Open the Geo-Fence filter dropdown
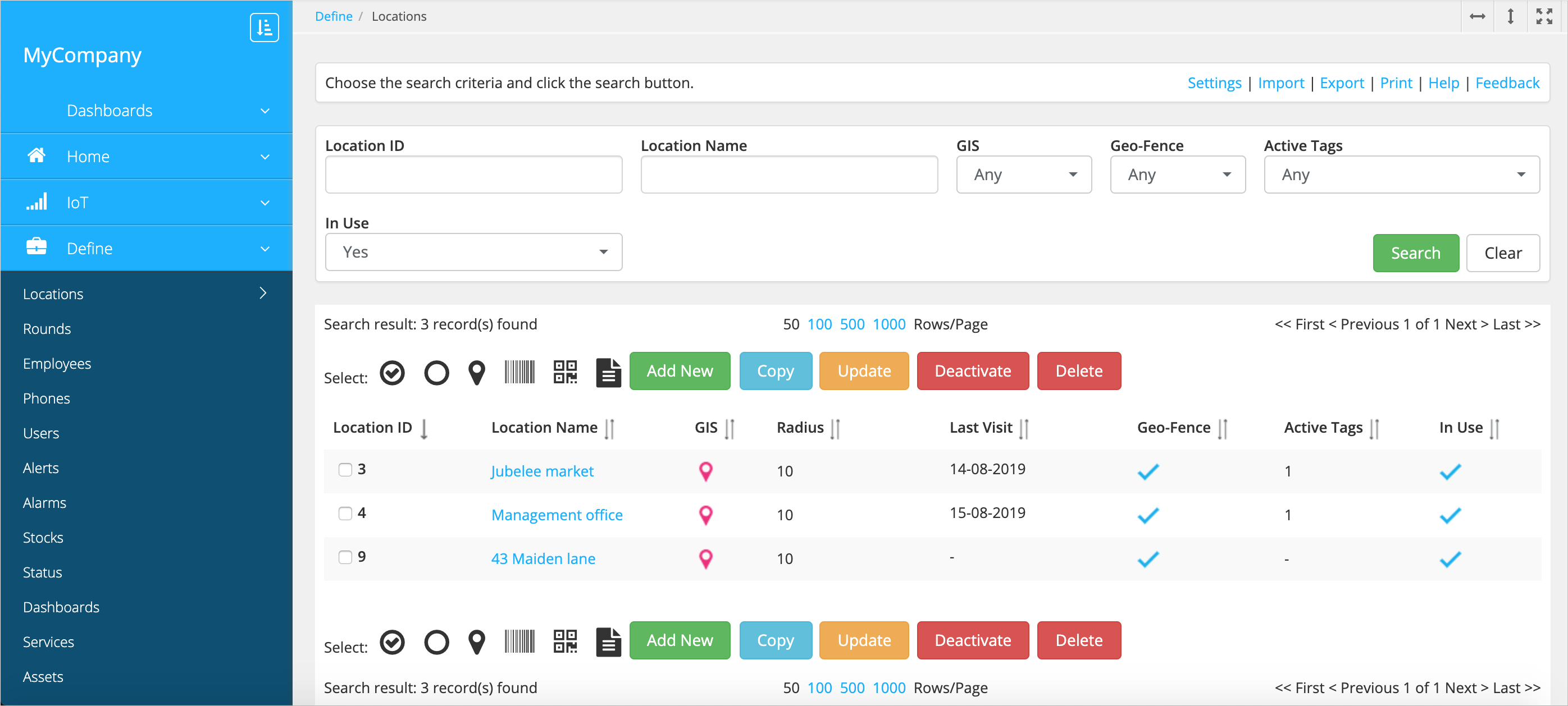 [x=1177, y=175]
